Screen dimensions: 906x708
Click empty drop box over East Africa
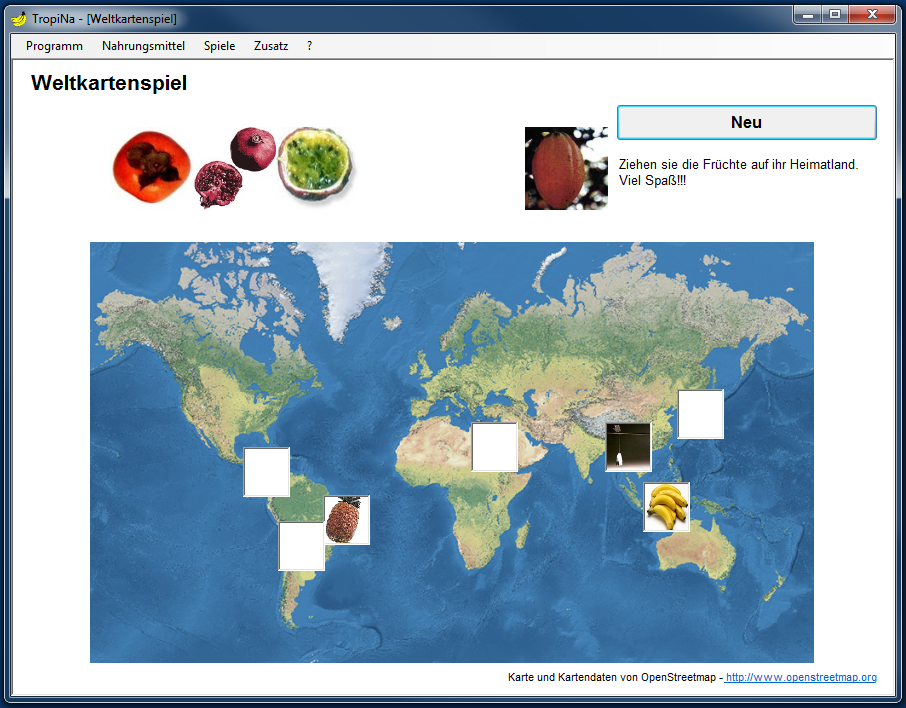[494, 447]
